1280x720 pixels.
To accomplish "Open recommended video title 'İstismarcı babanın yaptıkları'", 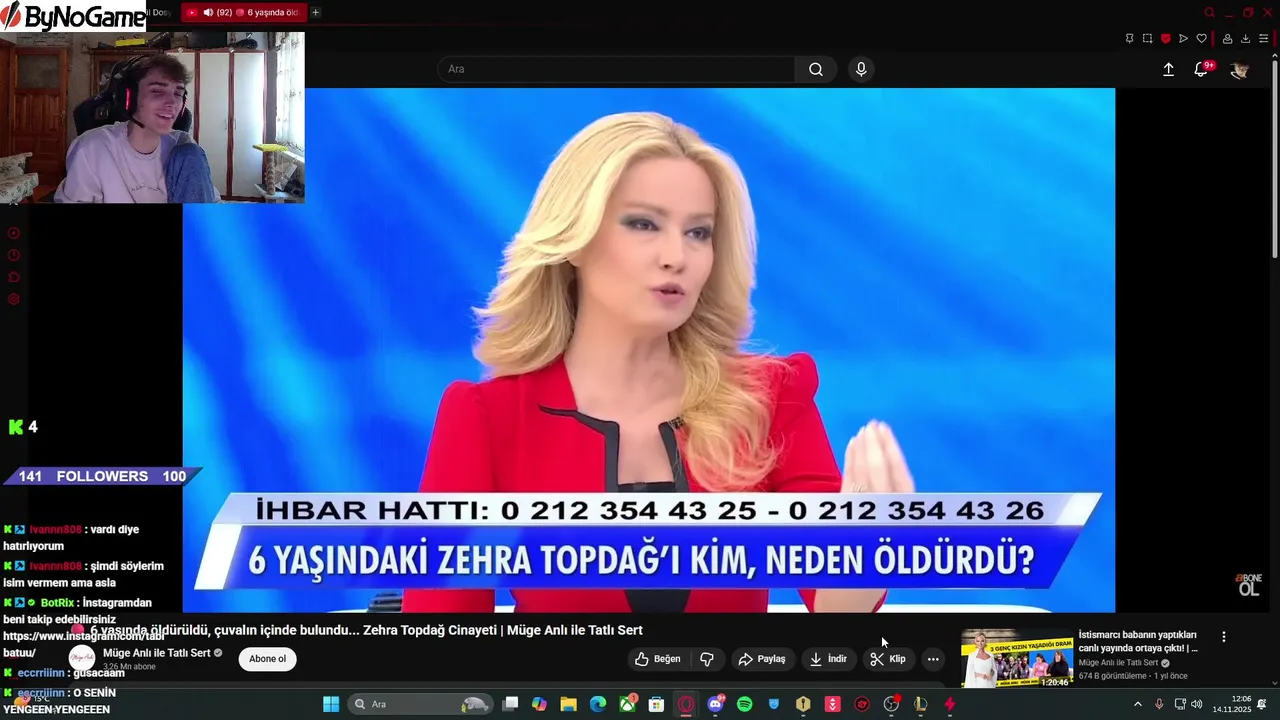I will coord(1138,641).
